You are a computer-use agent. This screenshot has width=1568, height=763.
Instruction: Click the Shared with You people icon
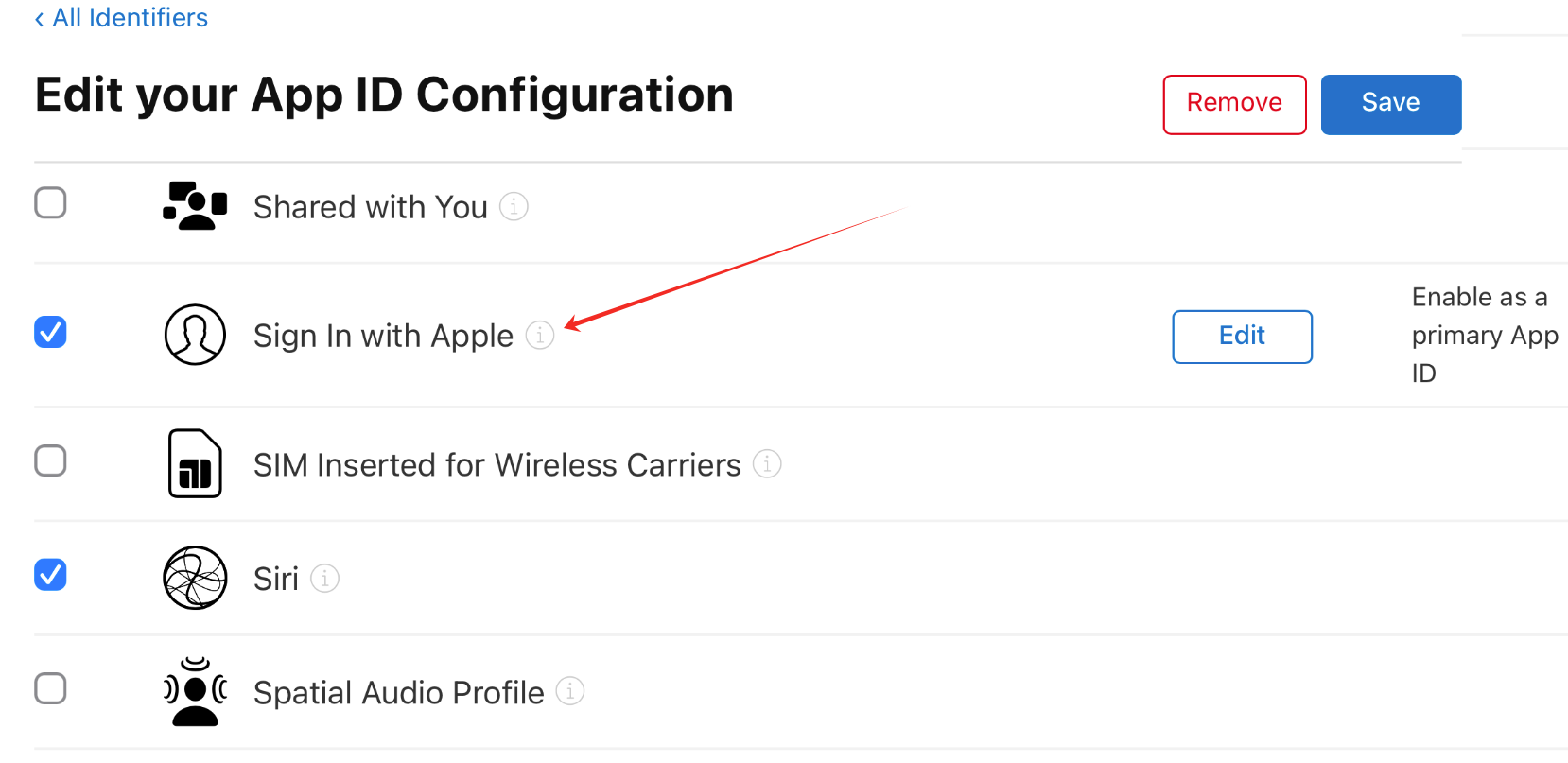(x=195, y=205)
